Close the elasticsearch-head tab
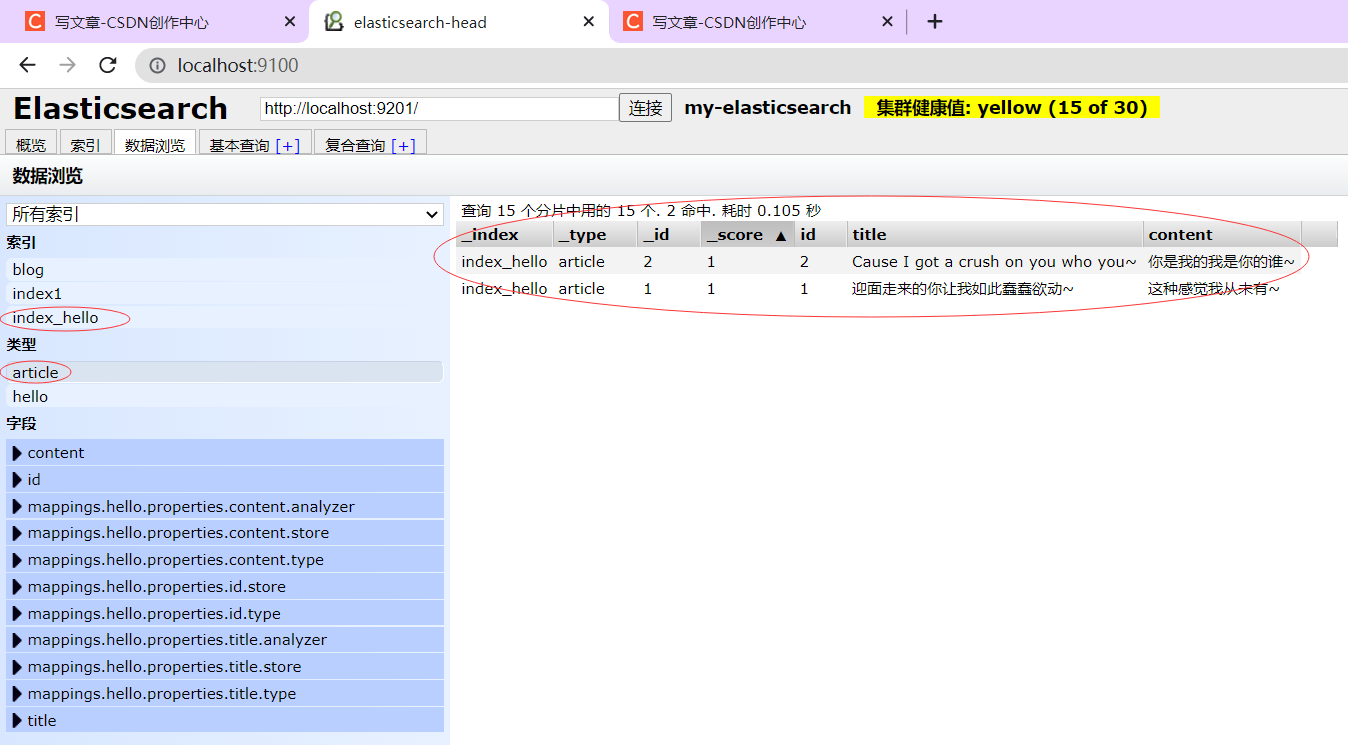Viewport: 1348px width, 754px height. pos(589,21)
